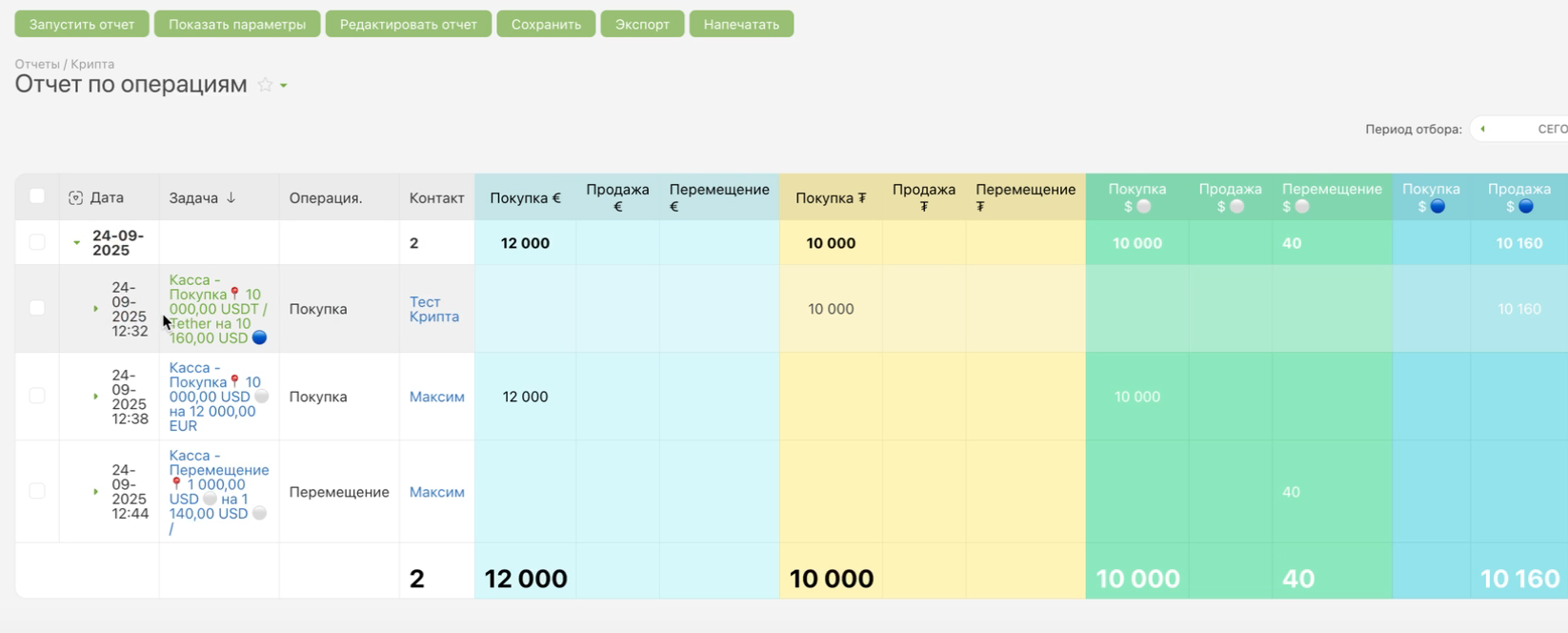1568x633 pixels.
Task: Click blue coin icon in Продажа $ header
Action: coord(1526,206)
